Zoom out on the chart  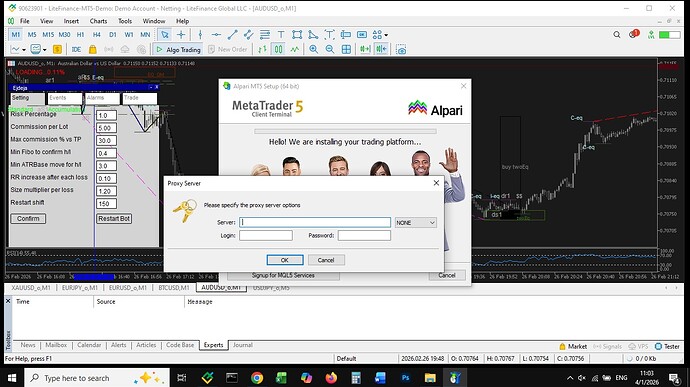330,49
